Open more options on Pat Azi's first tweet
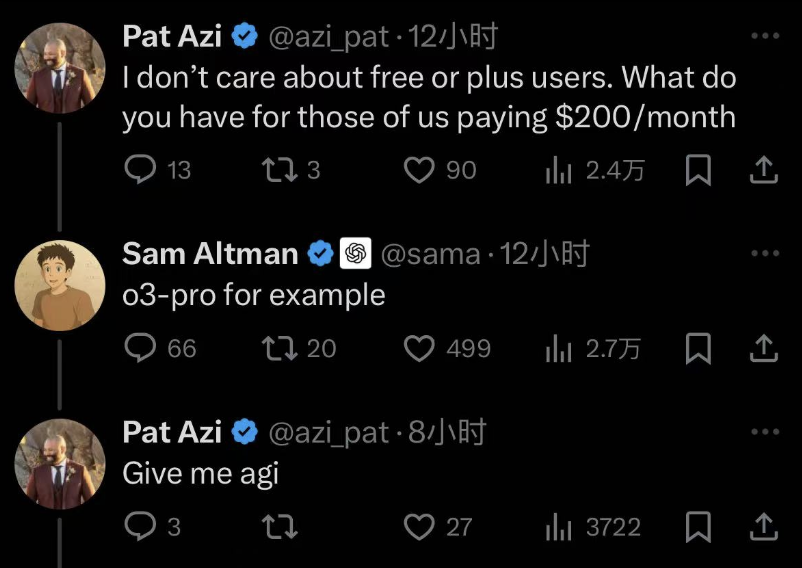Viewport: 802px width, 568px height. tap(765, 36)
